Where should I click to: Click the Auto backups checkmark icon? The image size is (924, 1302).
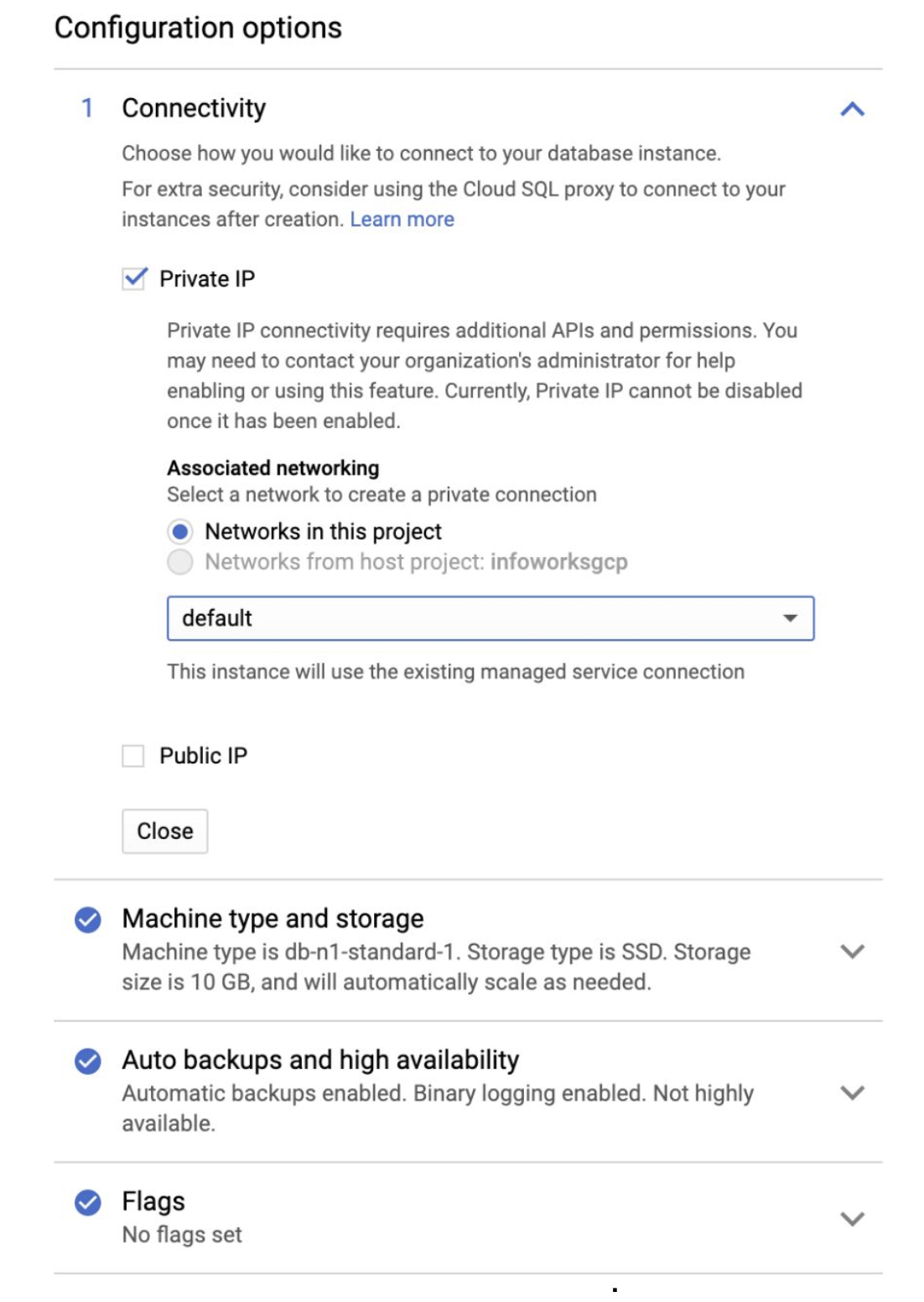tap(88, 1060)
